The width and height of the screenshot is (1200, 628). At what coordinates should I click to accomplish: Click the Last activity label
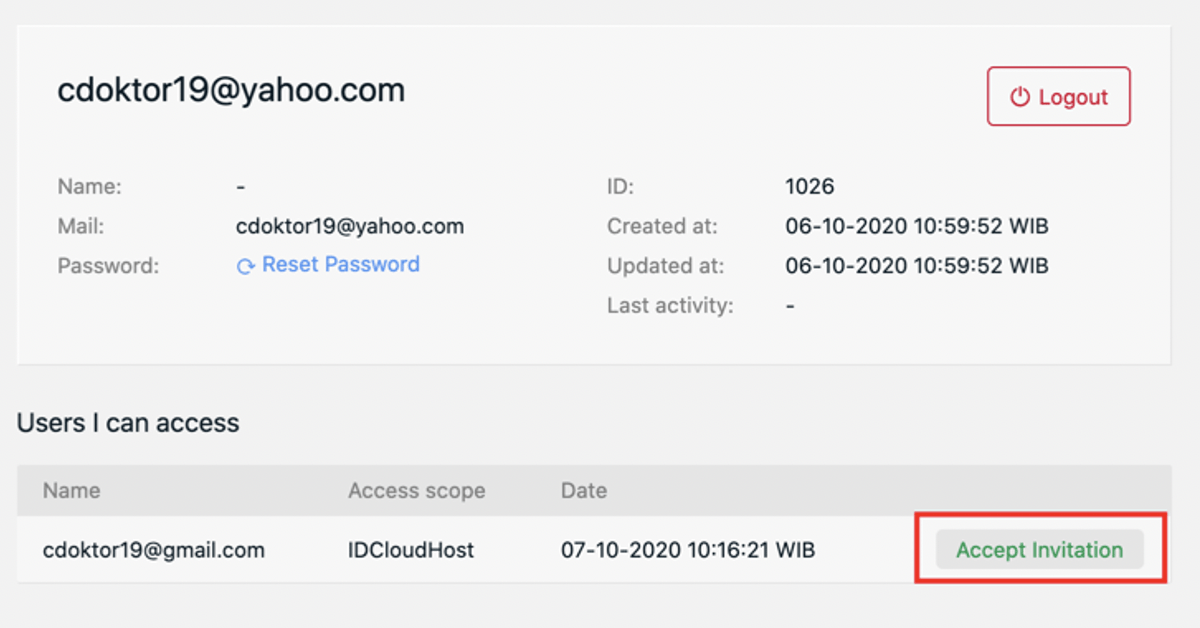(670, 306)
